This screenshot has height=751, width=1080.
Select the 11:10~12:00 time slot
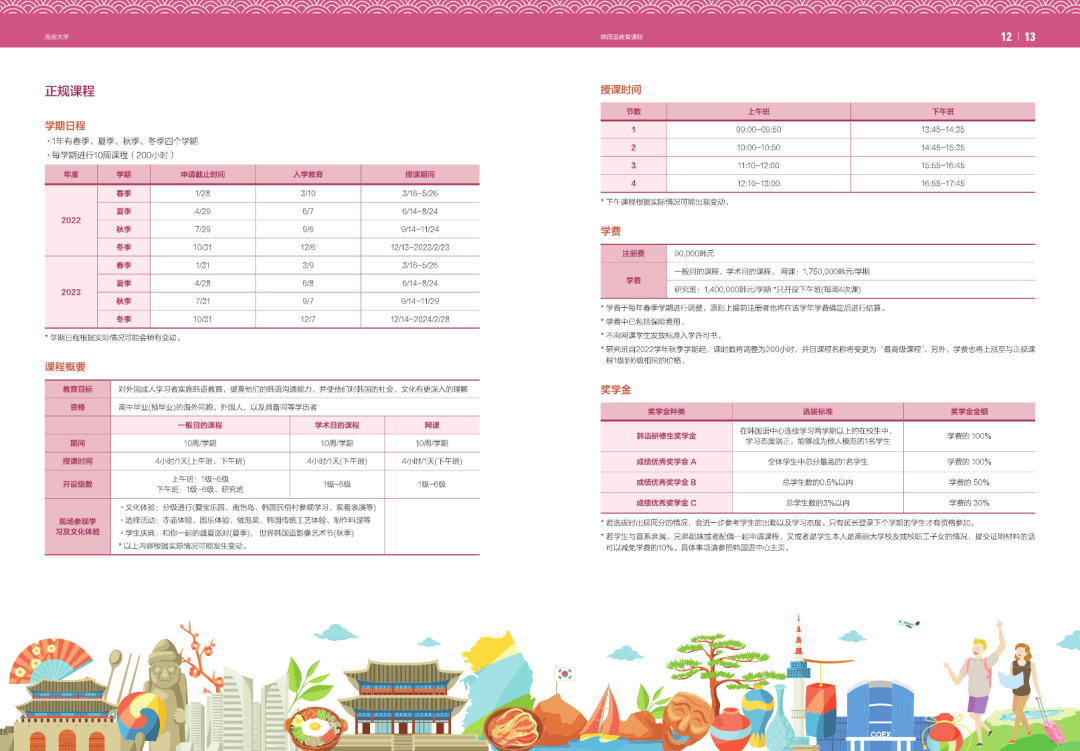[x=758, y=165]
